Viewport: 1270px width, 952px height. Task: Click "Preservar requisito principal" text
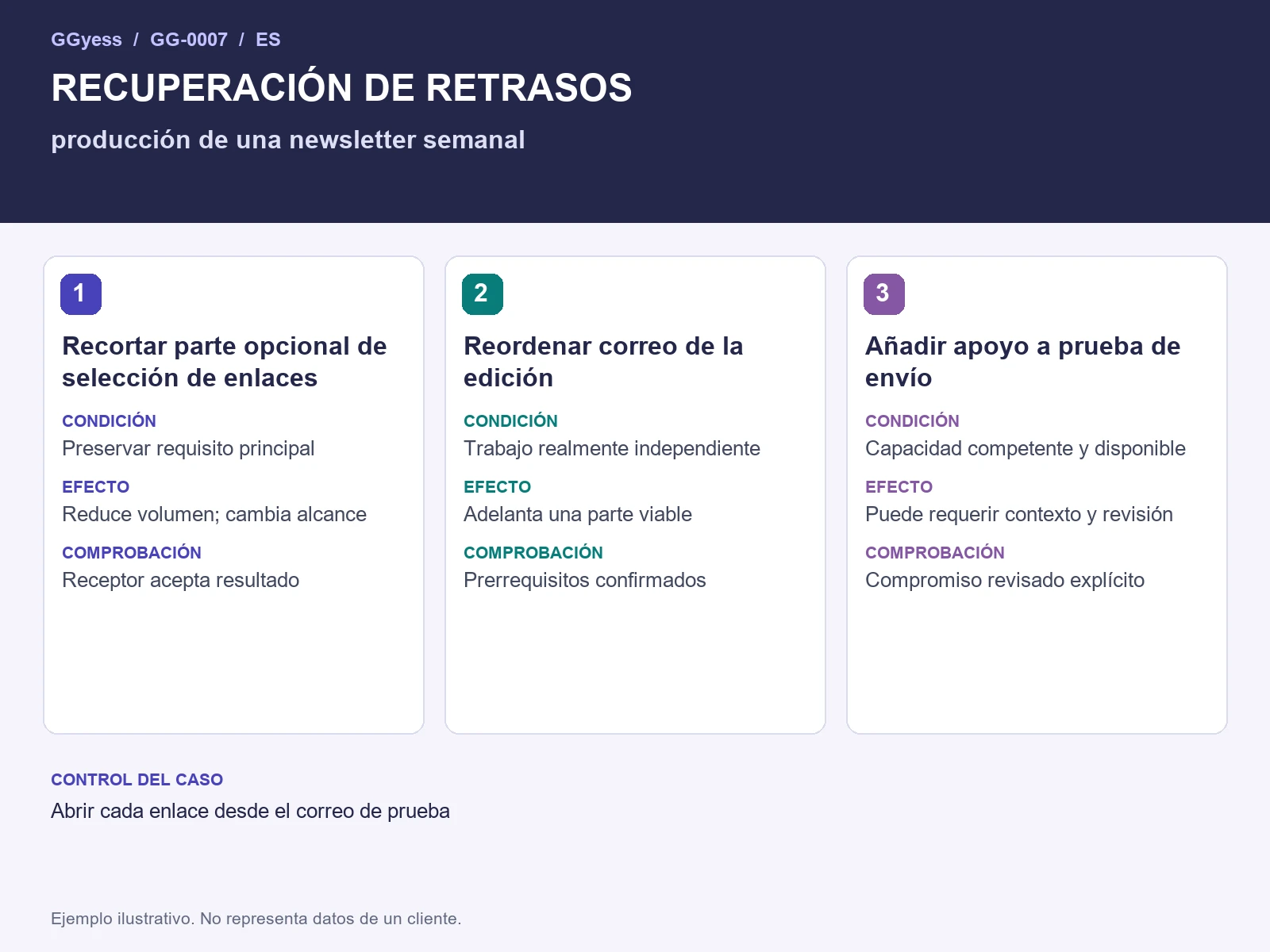[188, 449]
